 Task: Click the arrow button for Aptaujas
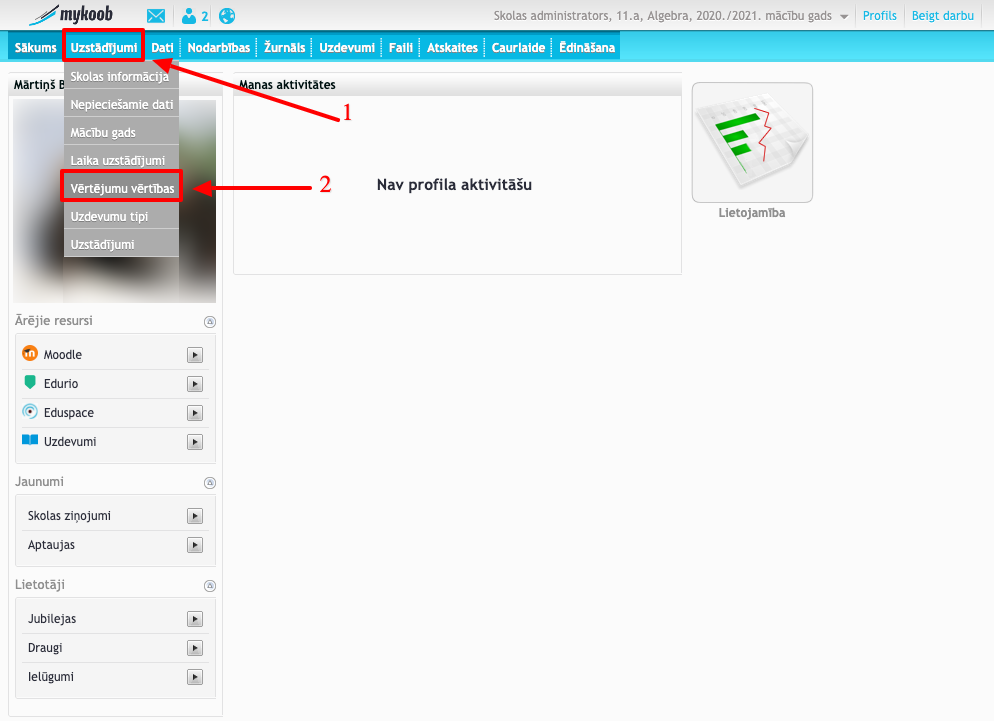[x=195, y=545]
